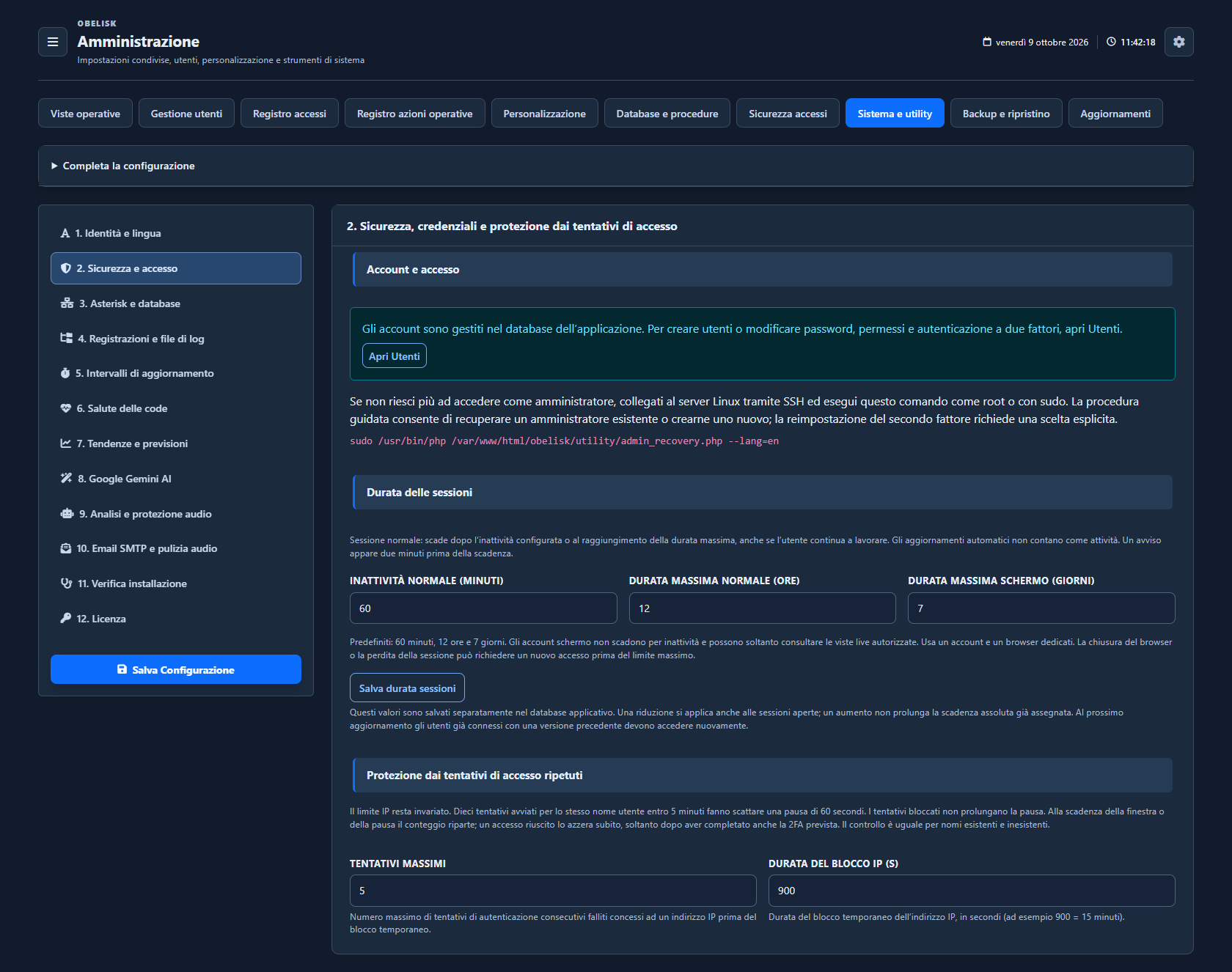Click the Amministrazione page title
The image size is (1232, 972).
tap(139, 42)
